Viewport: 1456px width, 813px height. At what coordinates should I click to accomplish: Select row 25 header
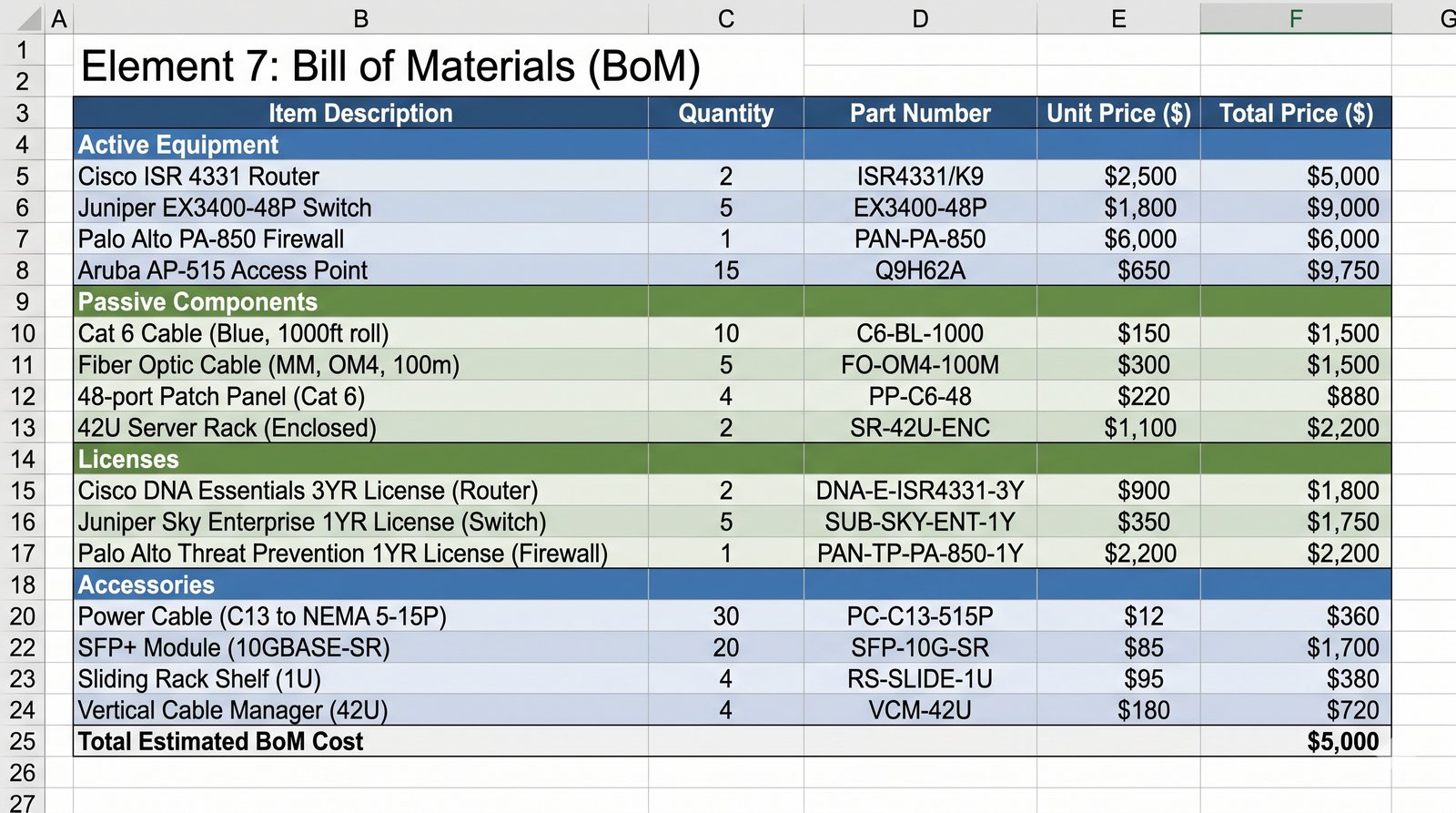[23, 742]
